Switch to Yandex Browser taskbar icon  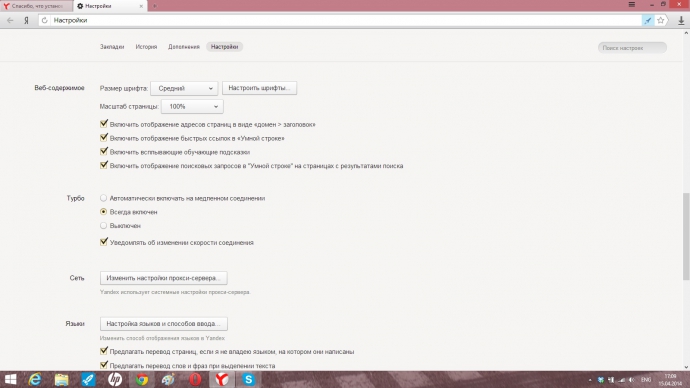[x=222, y=379]
